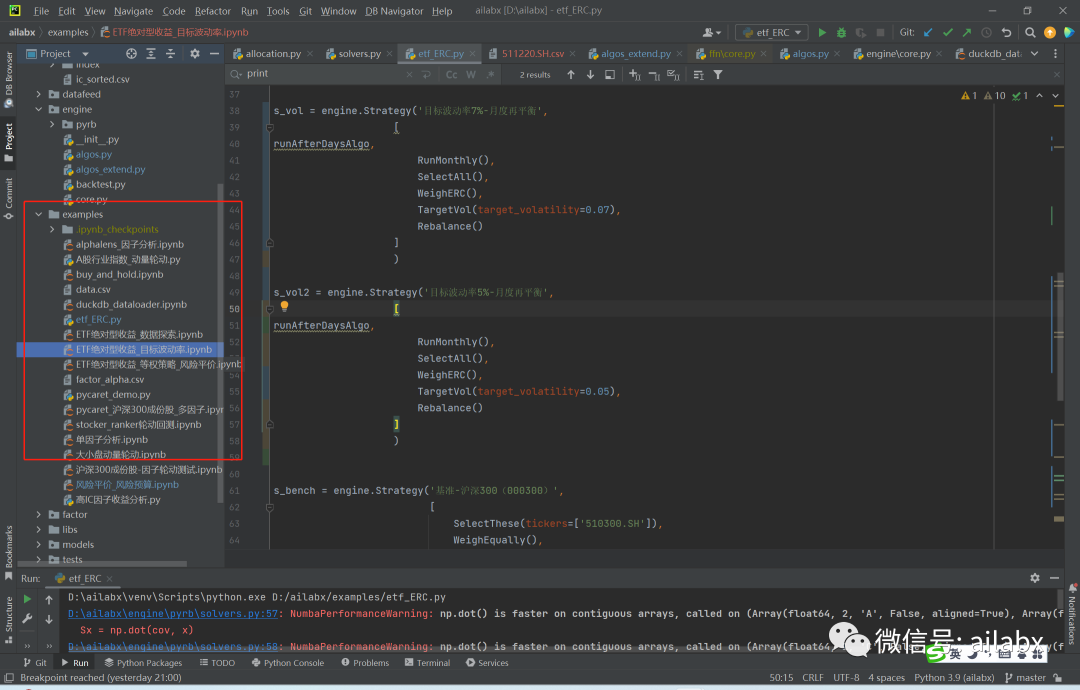The width and height of the screenshot is (1080, 690).
Task: Click the Git commit checkmark icon
Action: click(948, 32)
